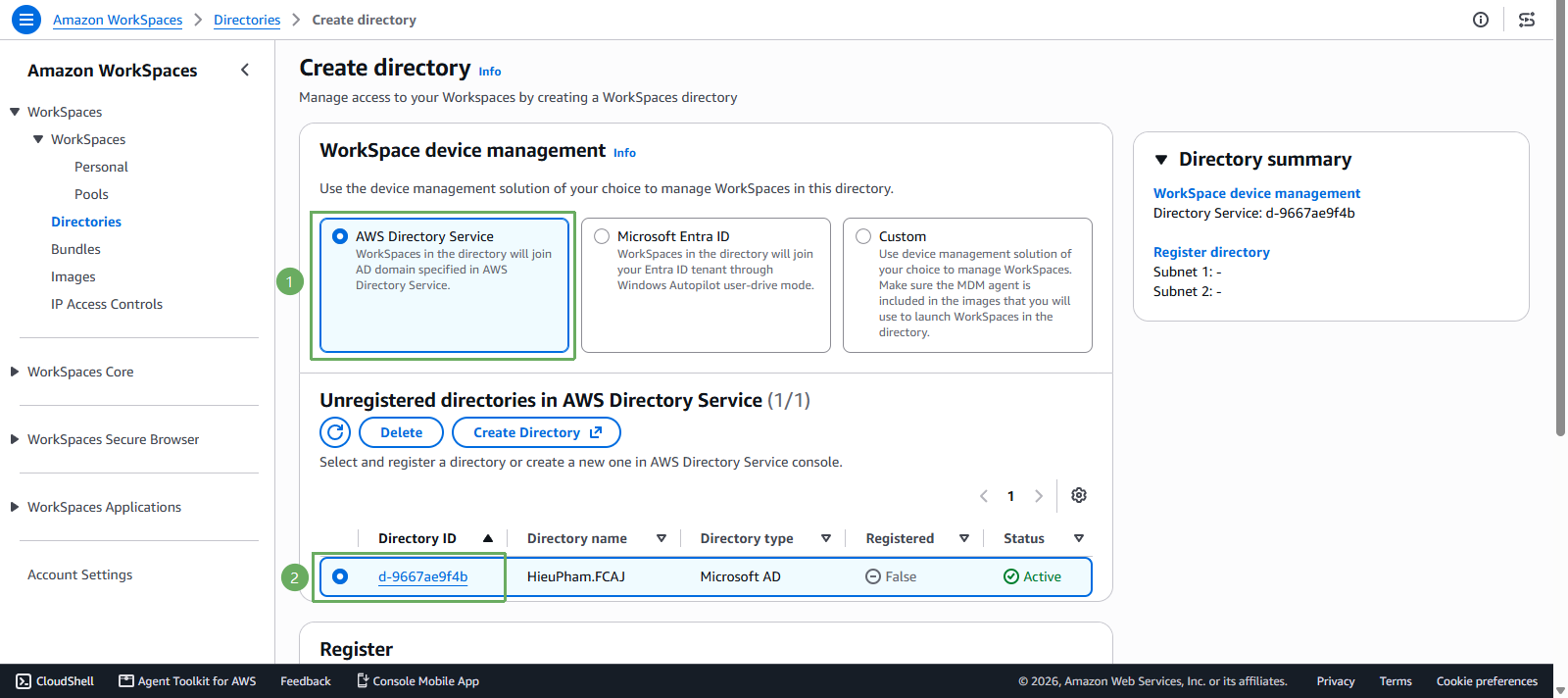Viewport: 1568px width, 698px height.
Task: Go to previous page of directories
Action: click(984, 496)
